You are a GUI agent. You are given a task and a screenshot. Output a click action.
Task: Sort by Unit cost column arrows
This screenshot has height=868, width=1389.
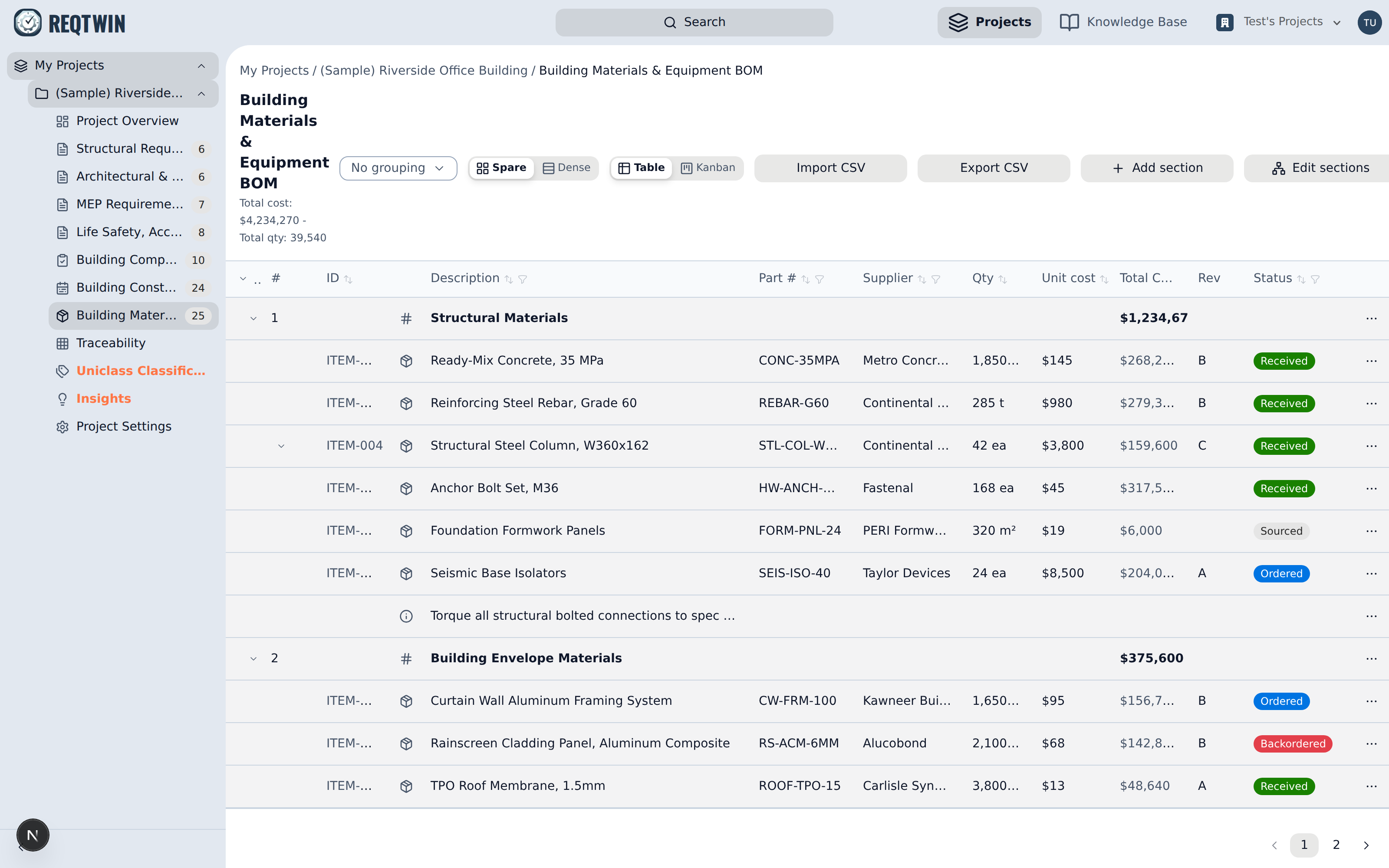1104,279
